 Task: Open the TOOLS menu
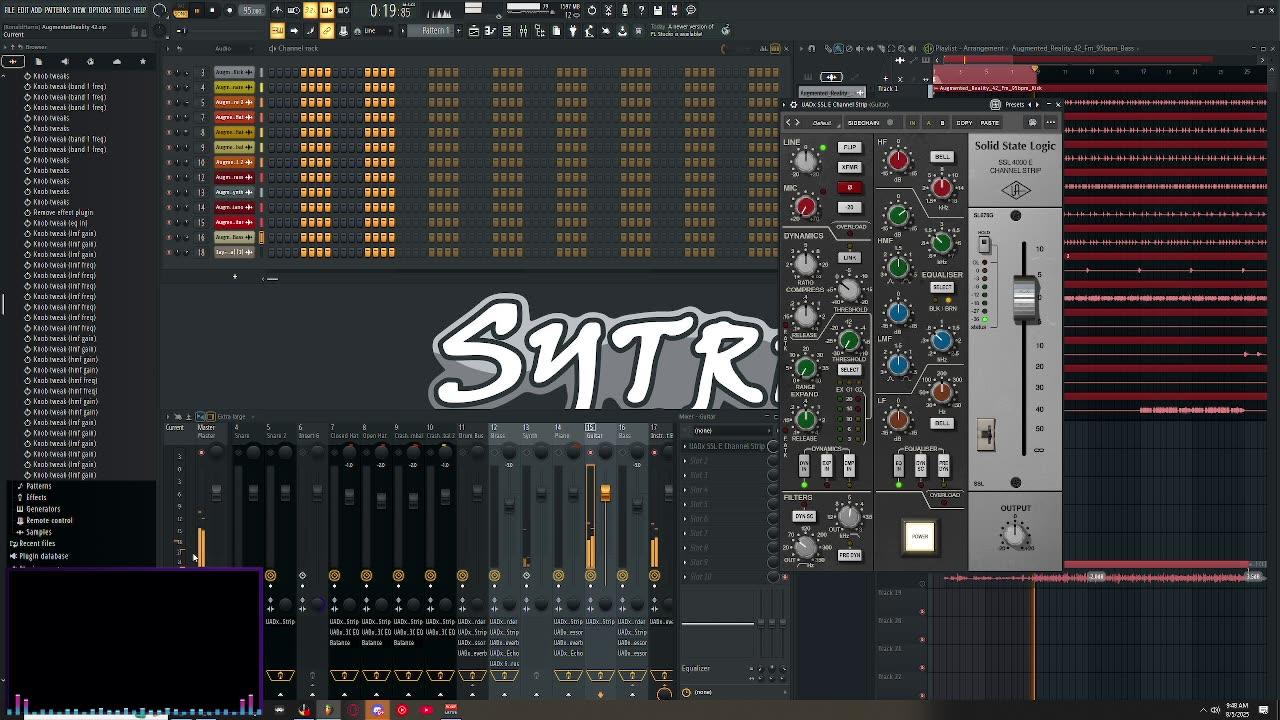click(122, 10)
